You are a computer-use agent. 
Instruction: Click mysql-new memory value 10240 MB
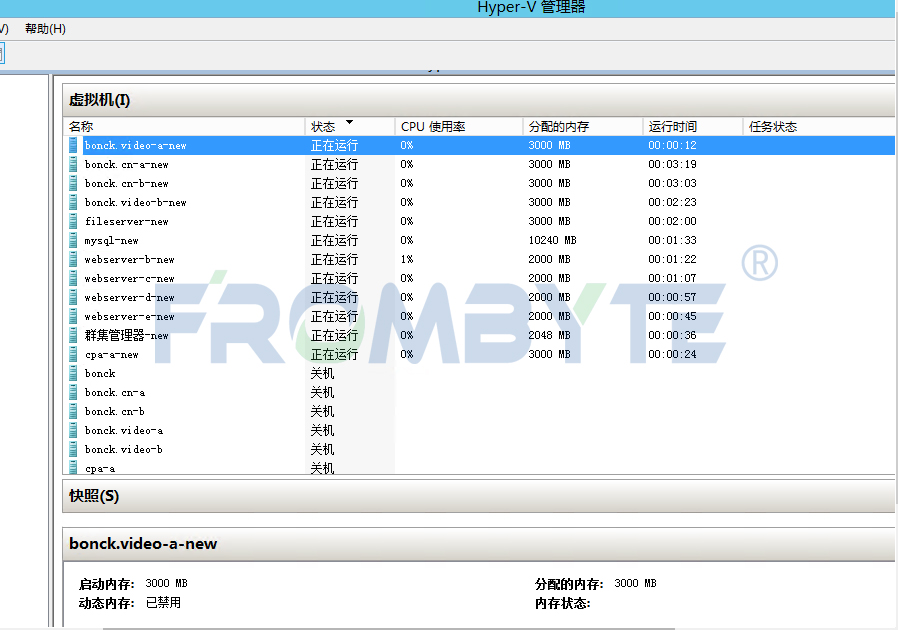[x=552, y=240]
